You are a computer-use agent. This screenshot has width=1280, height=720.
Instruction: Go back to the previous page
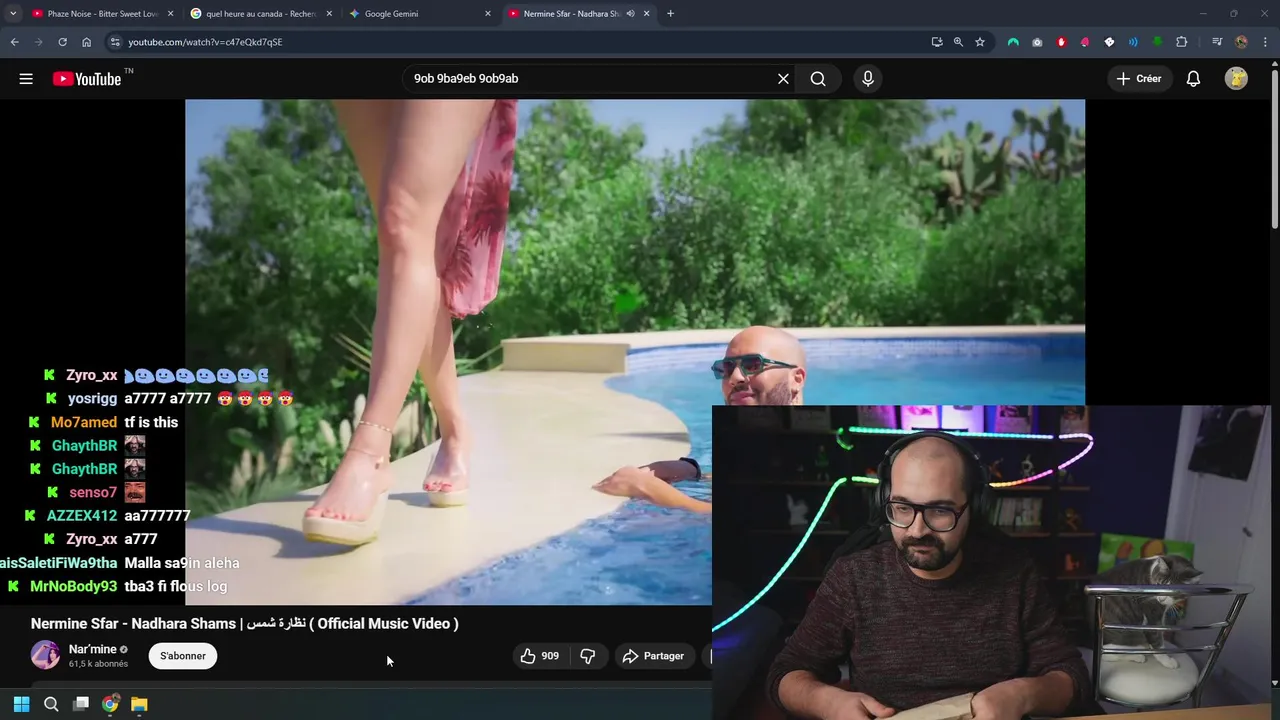click(14, 42)
